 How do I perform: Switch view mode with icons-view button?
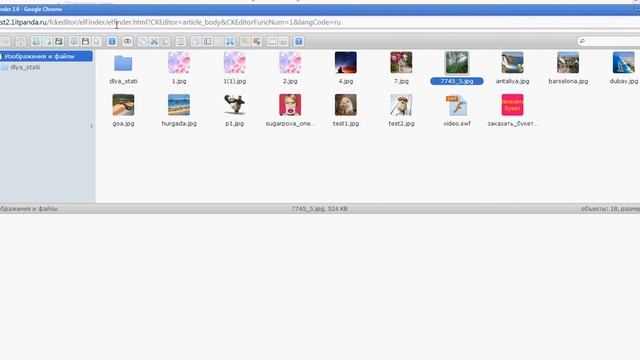tap(272, 41)
